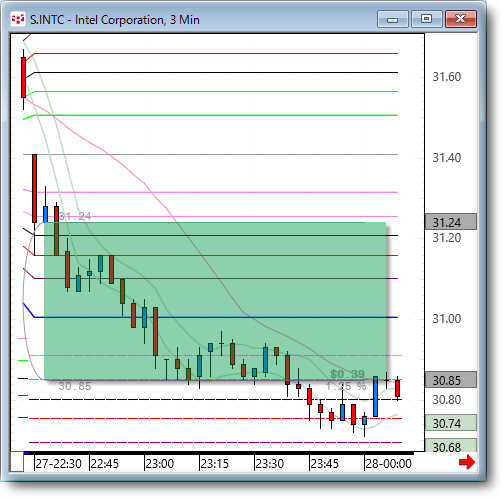Click the 27-22:30 time axis label
The width and height of the screenshot is (504, 499).
(x=59, y=464)
